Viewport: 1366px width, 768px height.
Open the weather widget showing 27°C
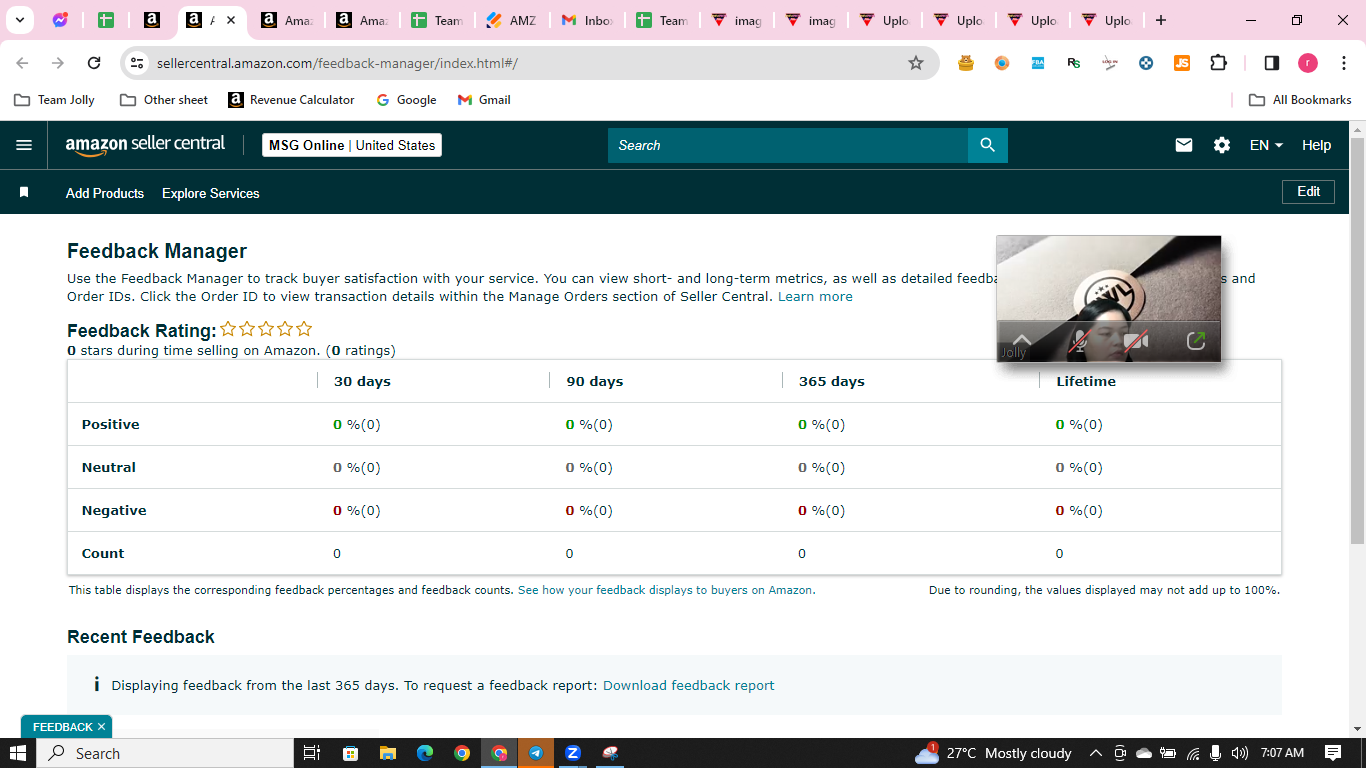click(x=993, y=753)
